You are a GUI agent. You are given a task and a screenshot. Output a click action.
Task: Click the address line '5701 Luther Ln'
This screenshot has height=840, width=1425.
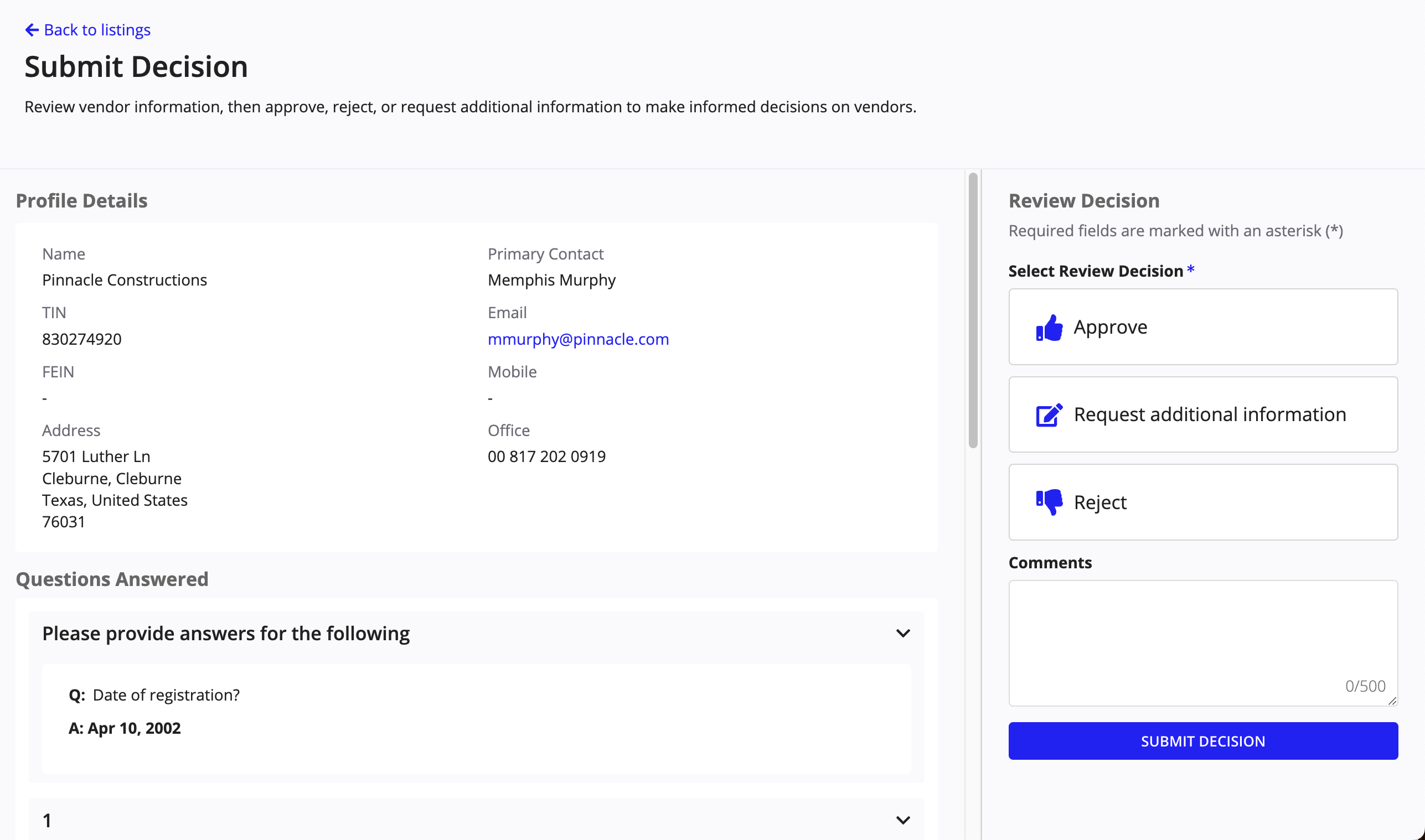(x=96, y=456)
